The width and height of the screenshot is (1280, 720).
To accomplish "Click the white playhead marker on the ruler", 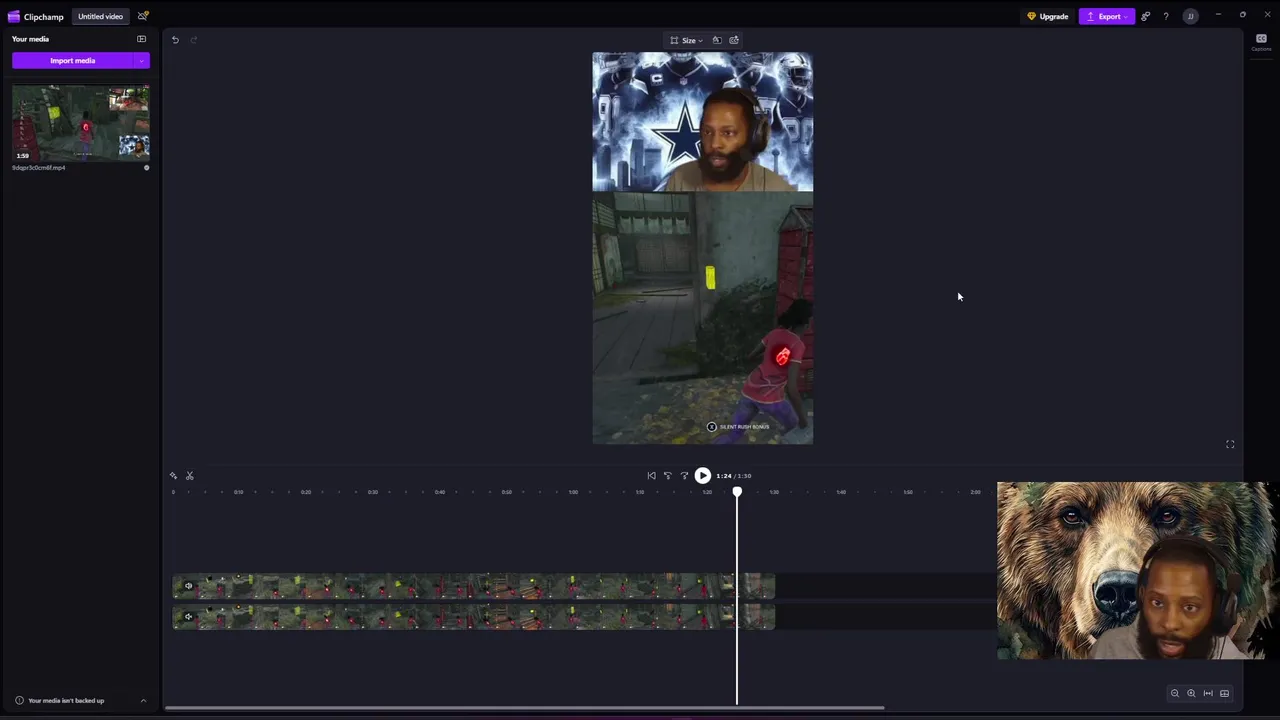I will pos(737,492).
